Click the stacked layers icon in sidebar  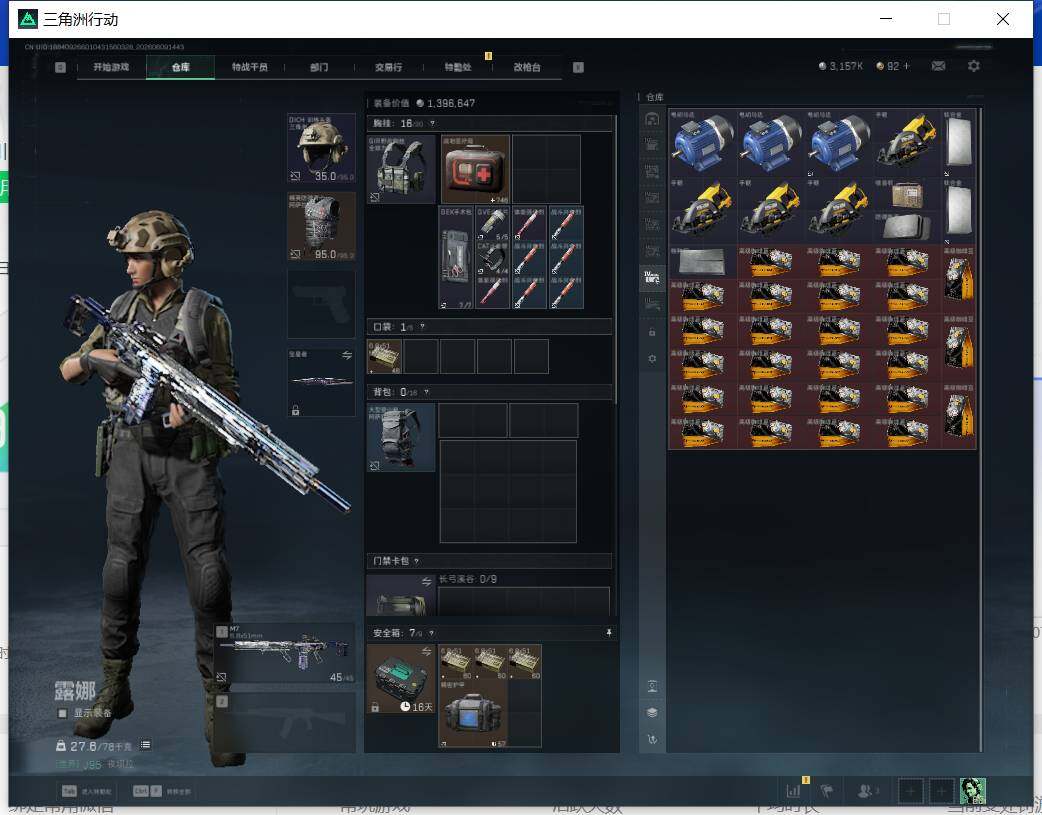pos(652,712)
